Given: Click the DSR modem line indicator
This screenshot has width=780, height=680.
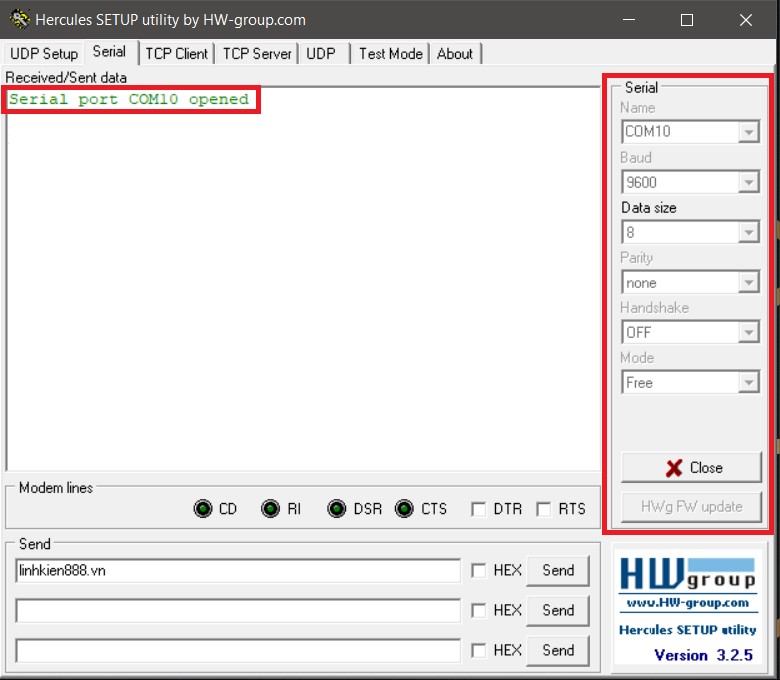Looking at the screenshot, I should (x=337, y=508).
